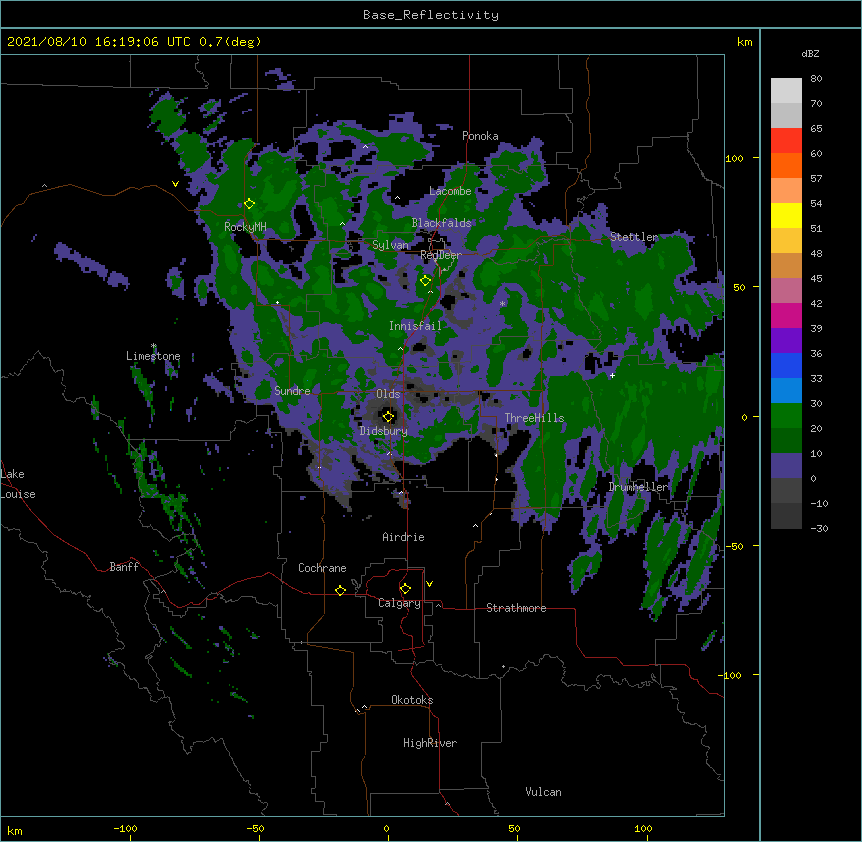Click the Lacombe town label
The width and height of the screenshot is (862, 842).
coord(450,191)
